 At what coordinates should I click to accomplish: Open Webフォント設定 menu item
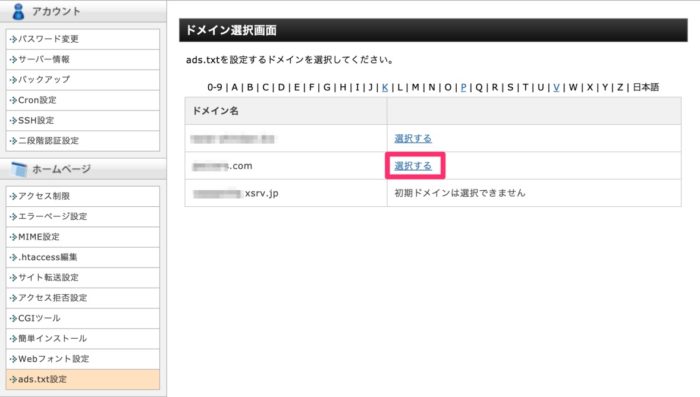point(83,359)
